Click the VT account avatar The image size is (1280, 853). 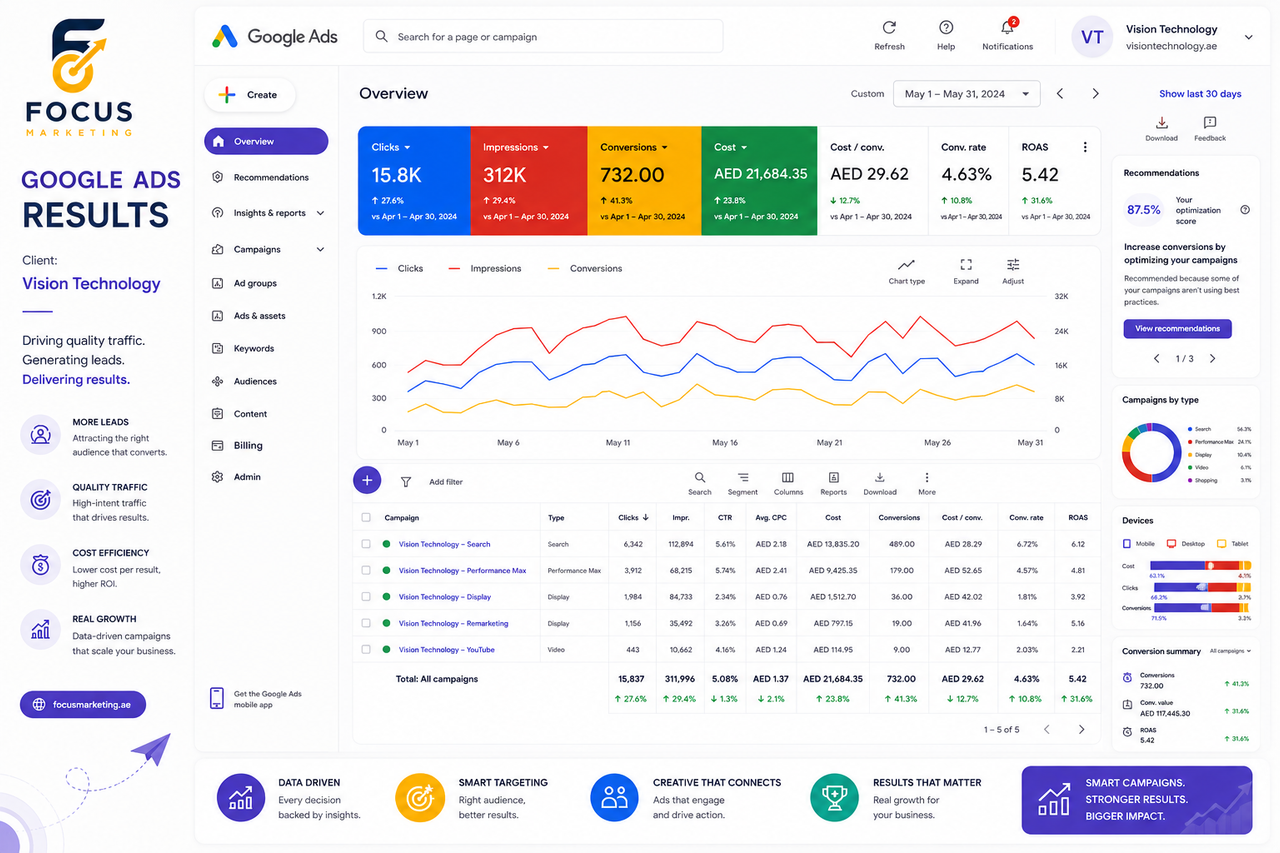coord(1092,37)
